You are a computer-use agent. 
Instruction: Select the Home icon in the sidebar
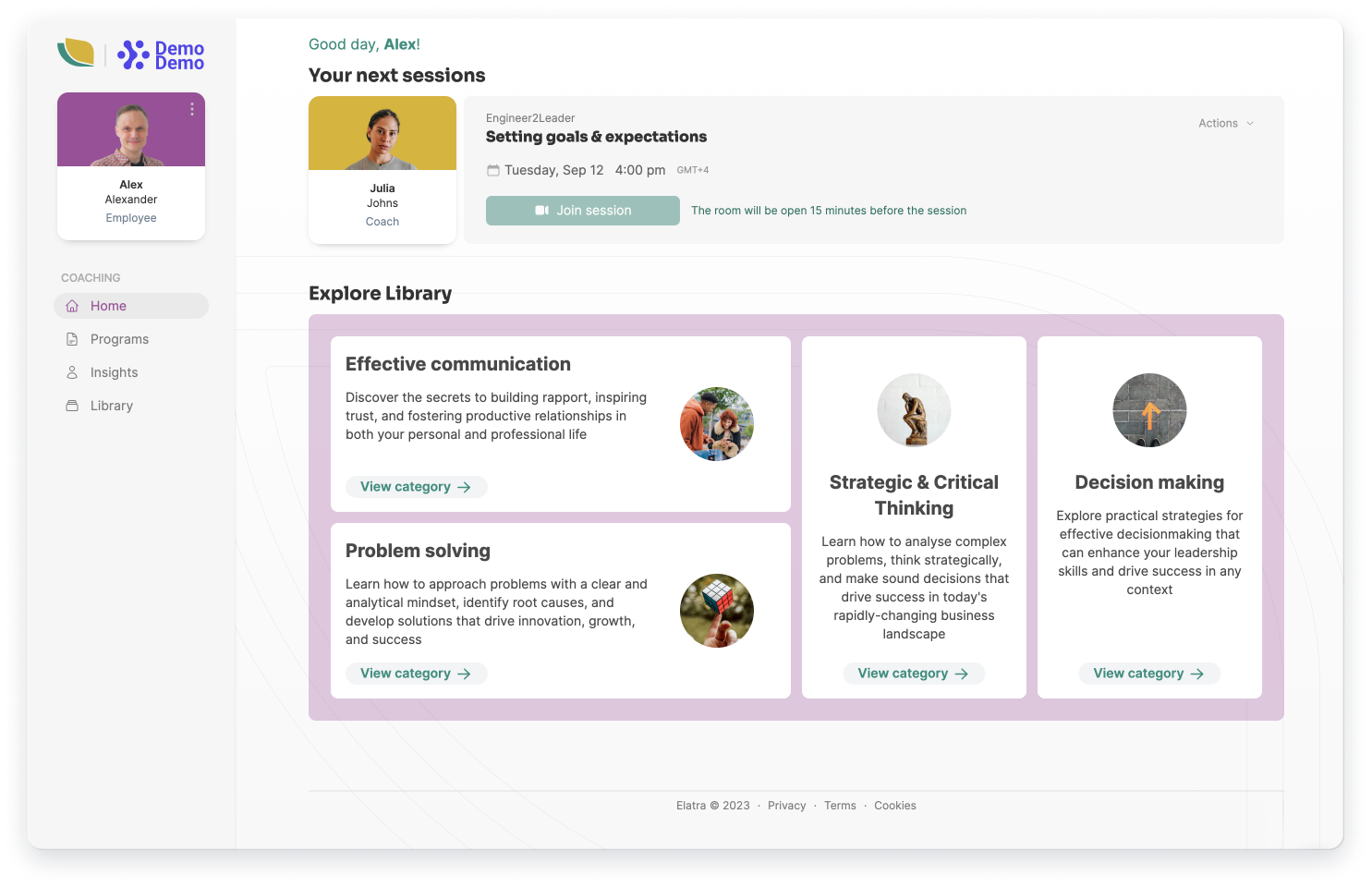pyautogui.click(x=72, y=305)
